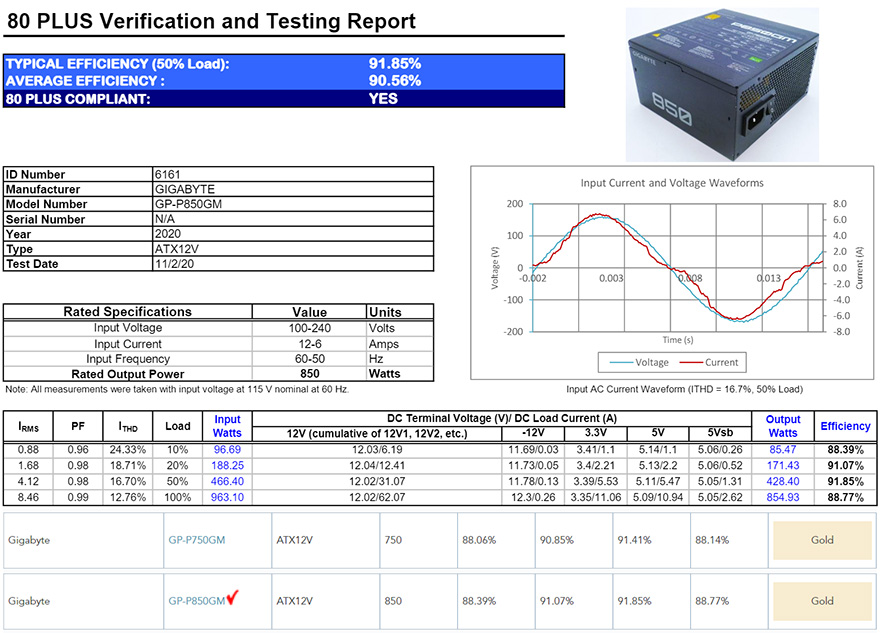Click the 5Vsb reading 5.05/2.62
This screenshot has height=633, width=880.
pyautogui.click(x=720, y=497)
